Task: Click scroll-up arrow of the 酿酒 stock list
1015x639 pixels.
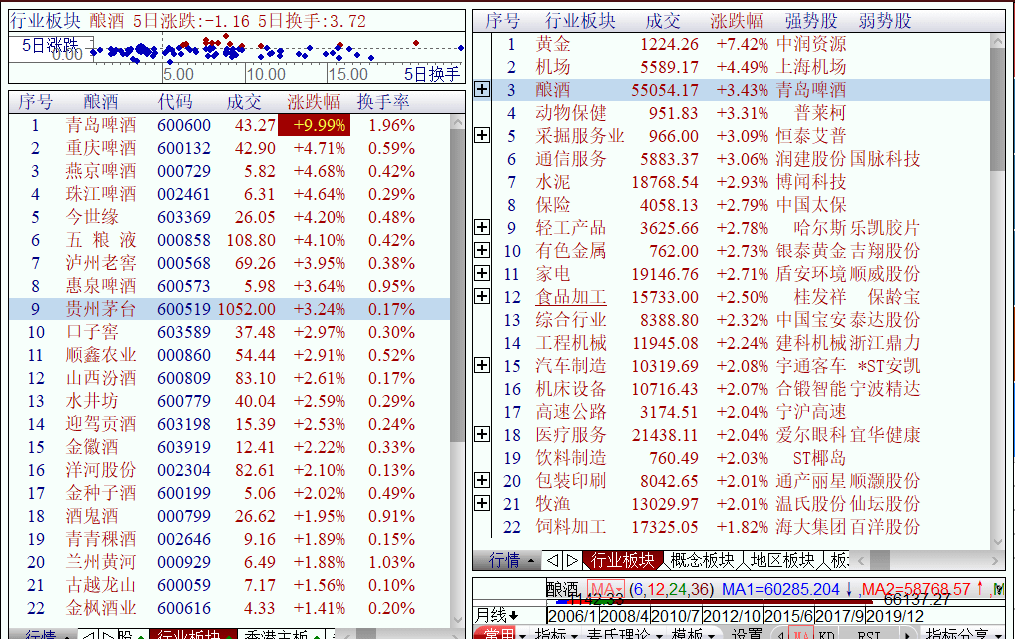Action: (x=458, y=122)
